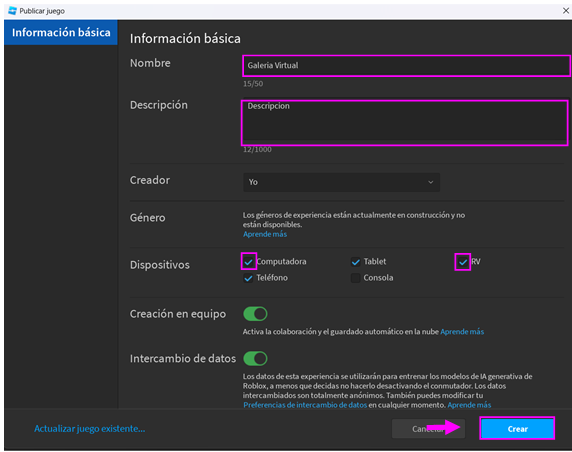Close the Publicar juego dialog

pyautogui.click(x=565, y=11)
